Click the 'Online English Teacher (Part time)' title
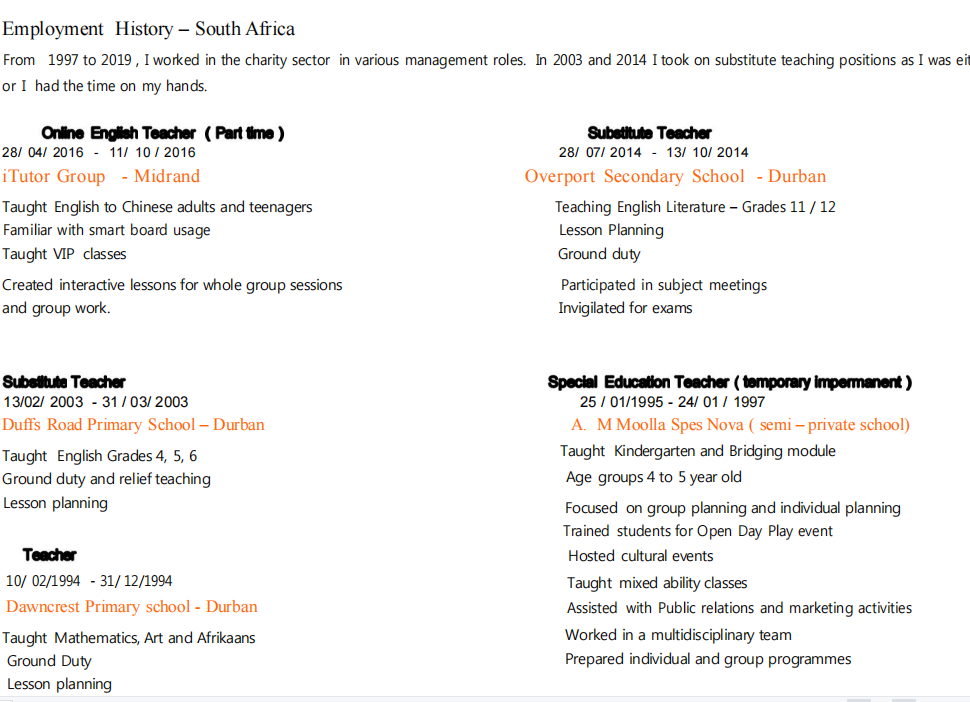Image resolution: width=970 pixels, height=702 pixels. (163, 133)
